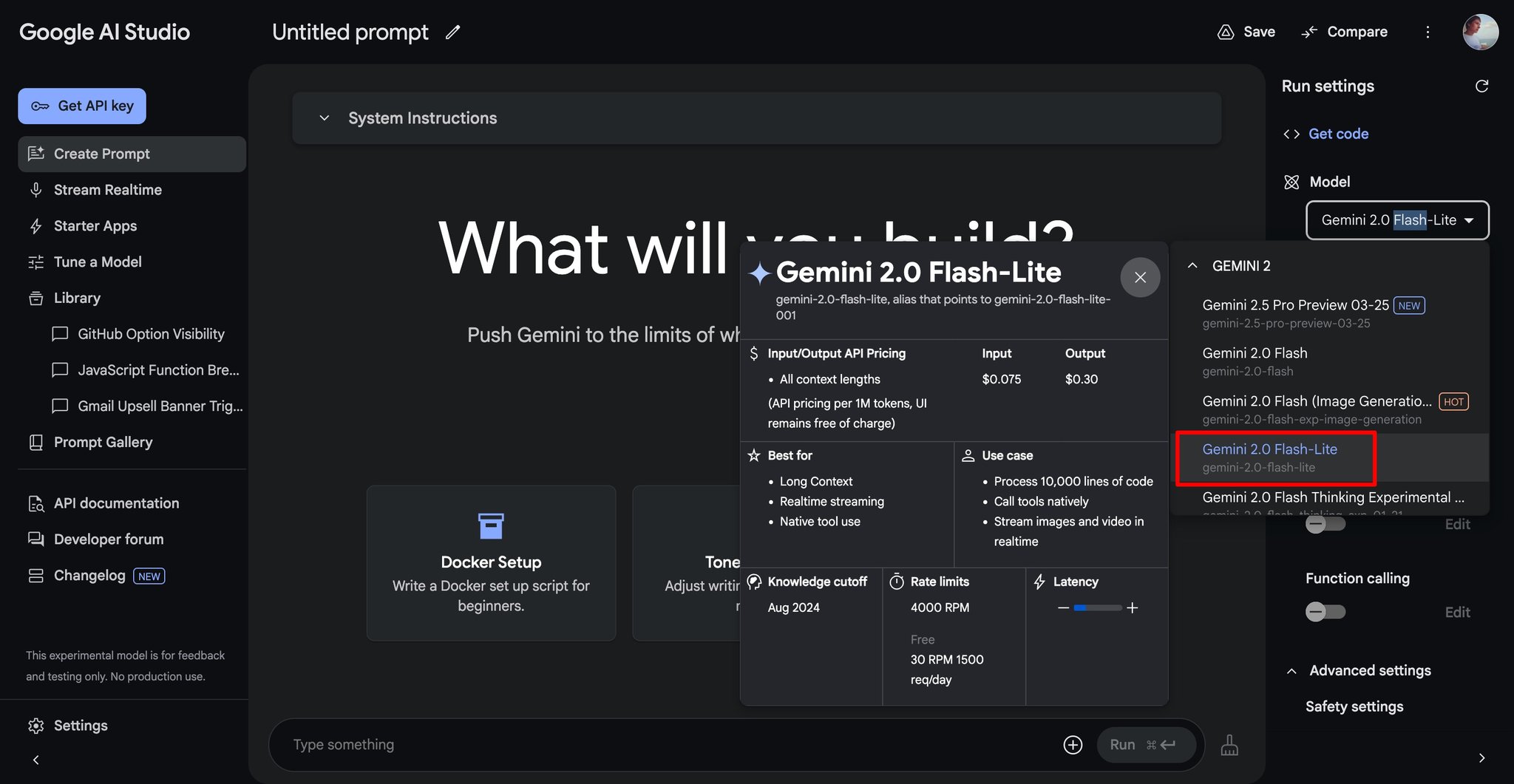This screenshot has height=784, width=1514.
Task: Close the Gemini 2.0 Flash-Lite info card
Action: point(1140,277)
